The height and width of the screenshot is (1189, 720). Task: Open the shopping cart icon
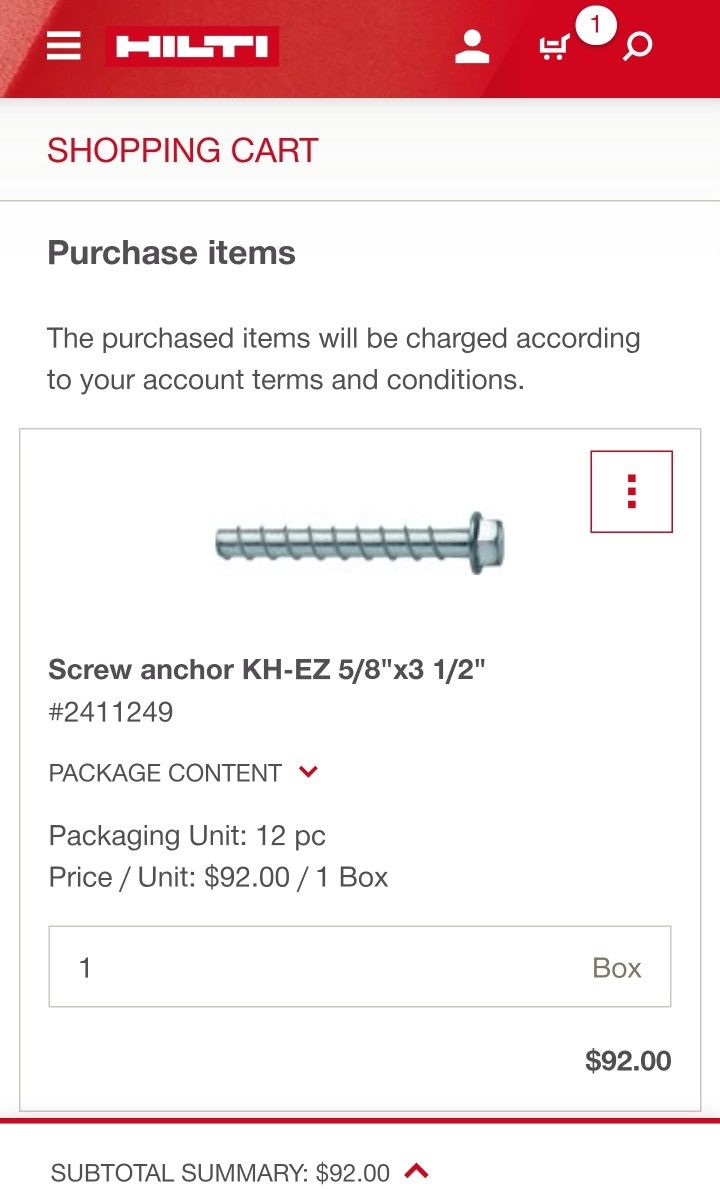(x=553, y=47)
